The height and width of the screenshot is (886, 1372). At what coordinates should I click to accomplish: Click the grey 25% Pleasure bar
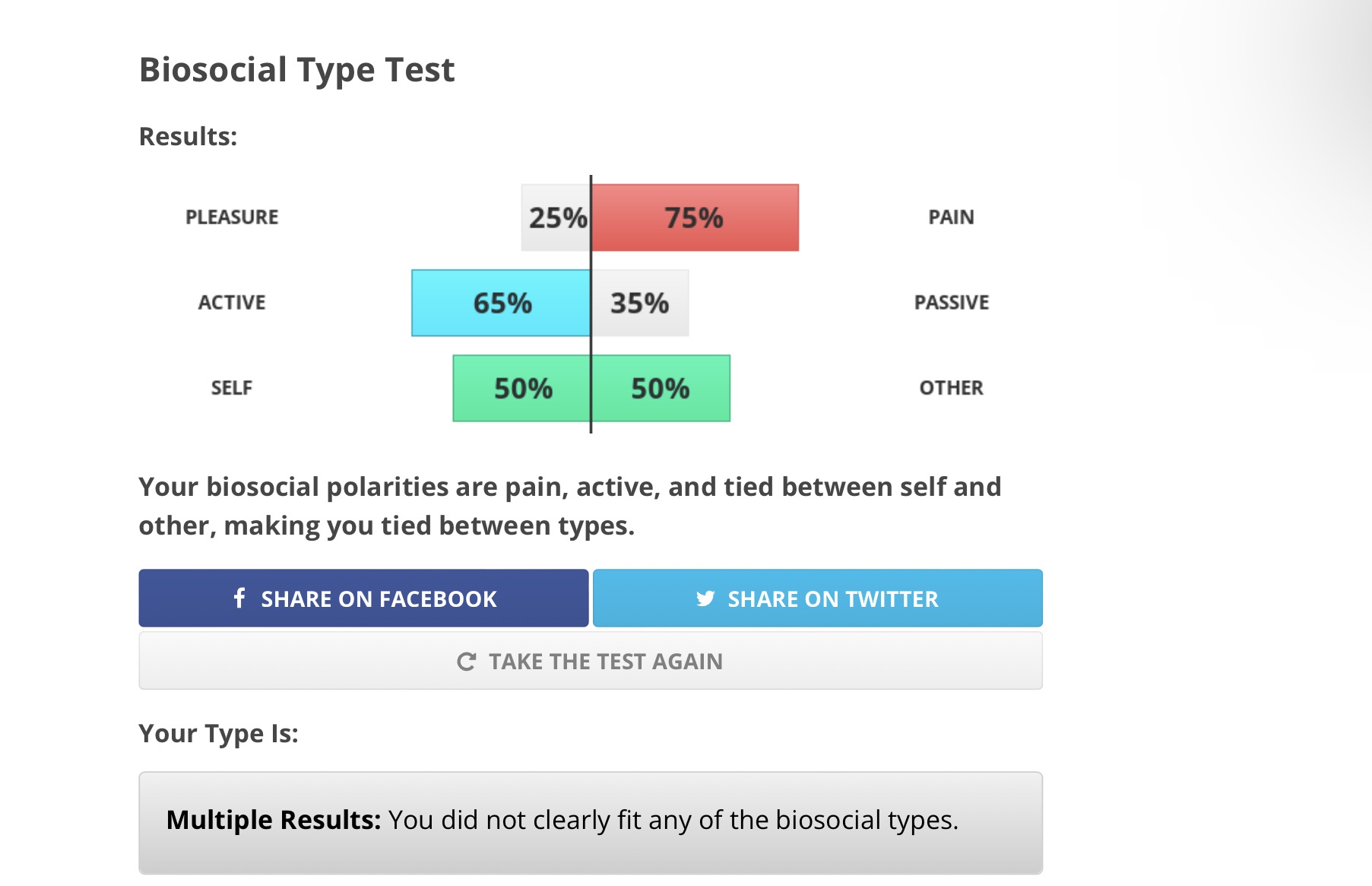point(556,218)
